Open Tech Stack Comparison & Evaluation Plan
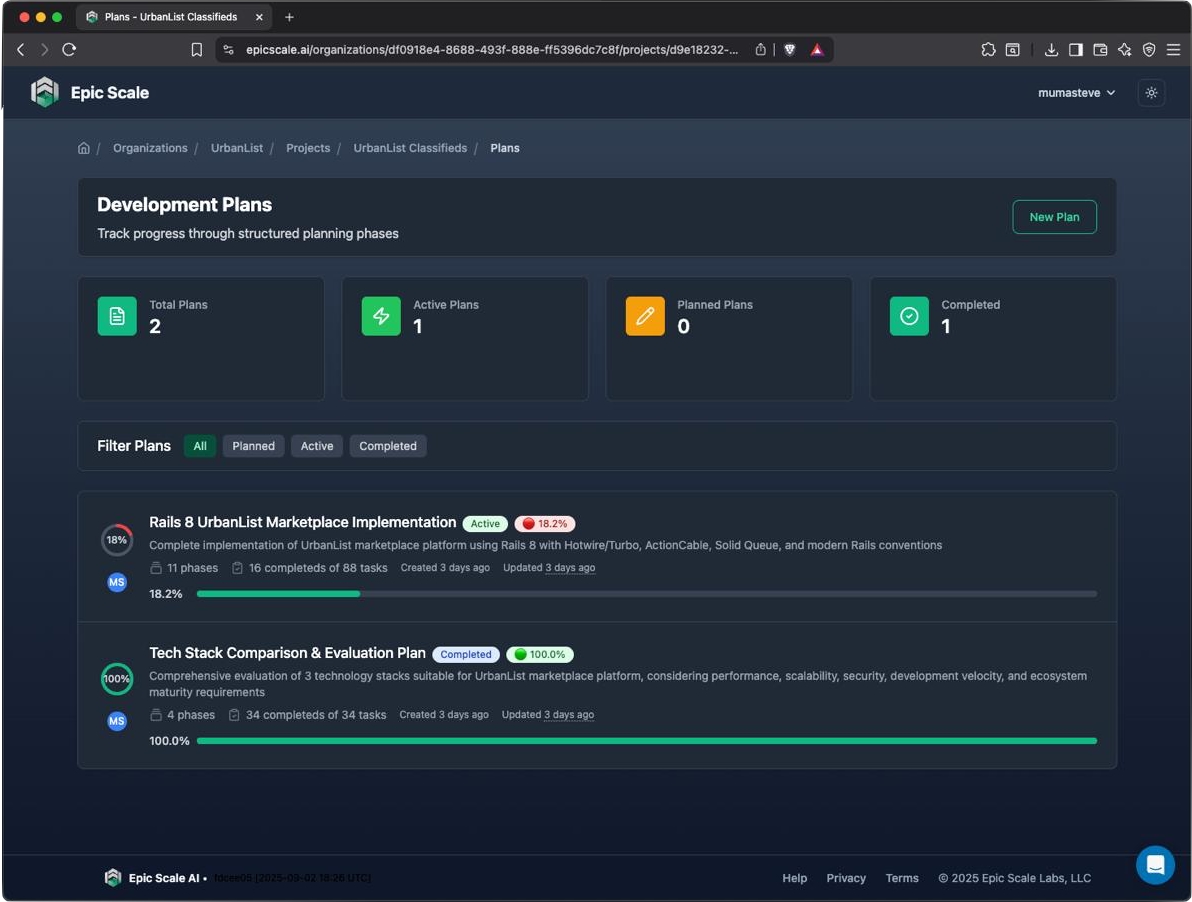 287,653
